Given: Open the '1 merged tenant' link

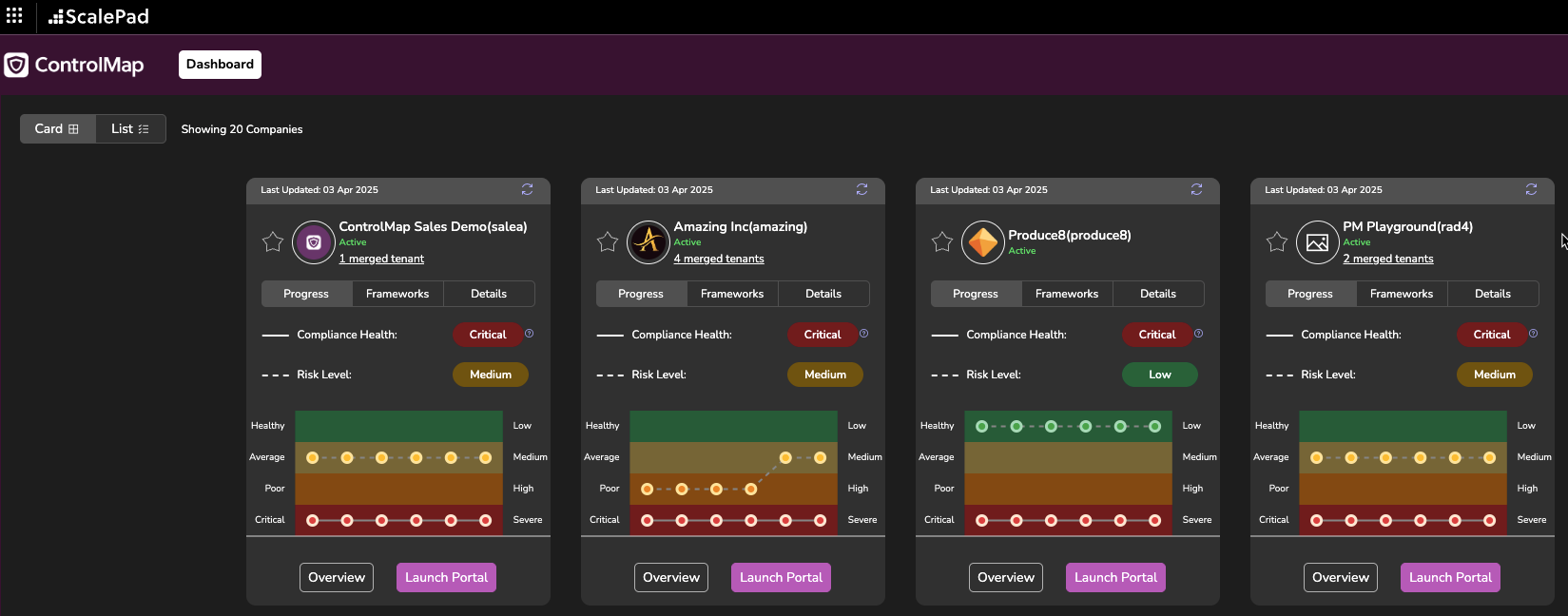Looking at the screenshot, I should coord(381,259).
